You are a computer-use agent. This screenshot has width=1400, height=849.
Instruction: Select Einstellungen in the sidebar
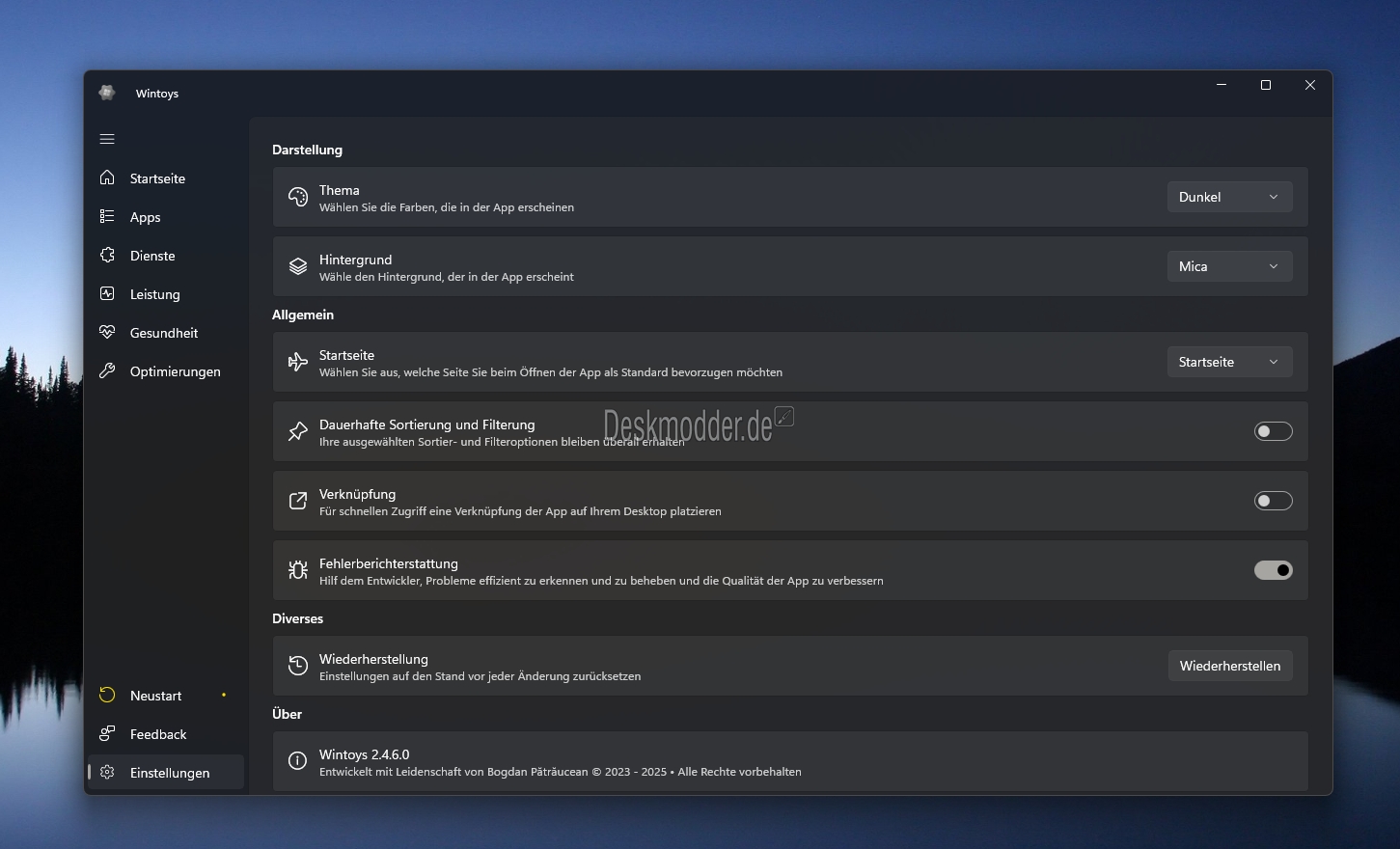(x=169, y=773)
